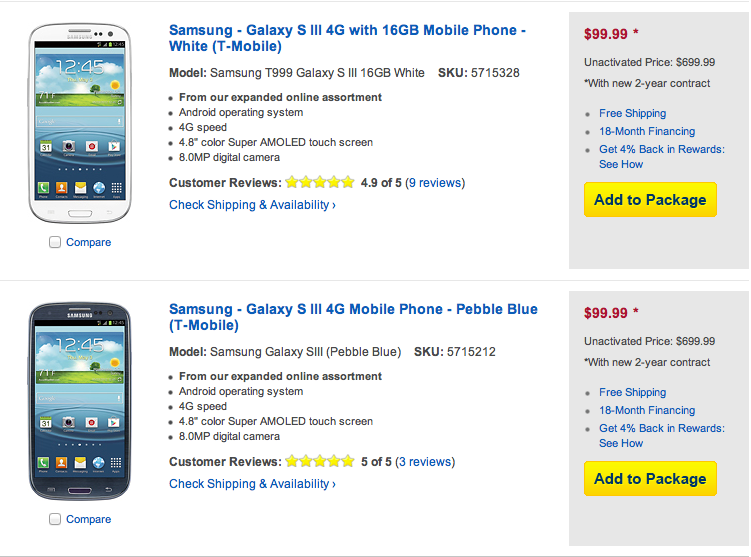Open the Pebble Blue Galaxy S III title link
This screenshot has height=557, width=751.
pos(353,317)
